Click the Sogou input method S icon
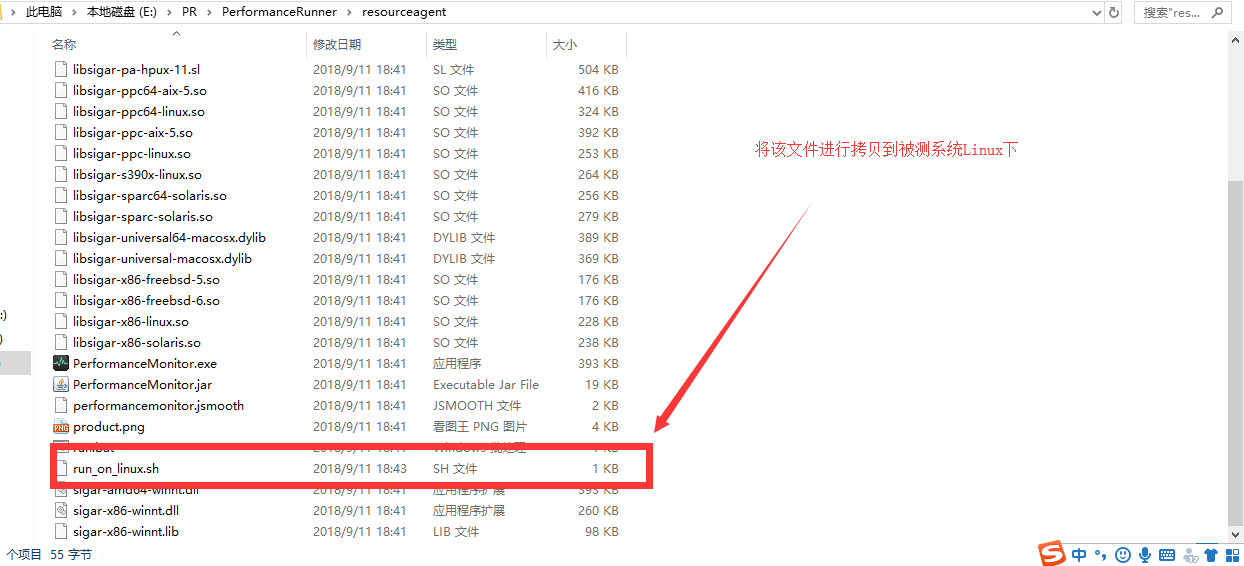The height and width of the screenshot is (566, 1244). (1051, 553)
